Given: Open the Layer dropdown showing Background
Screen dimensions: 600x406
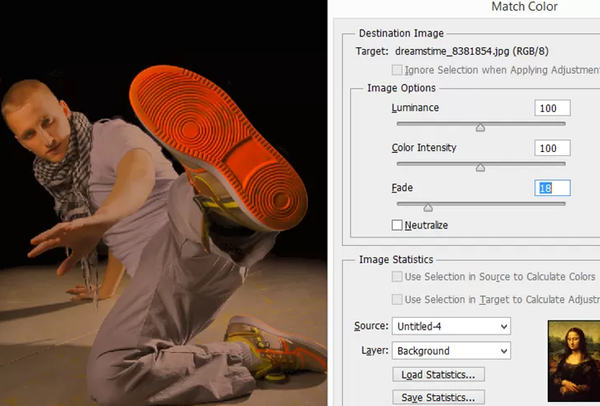Looking at the screenshot, I should (x=451, y=351).
